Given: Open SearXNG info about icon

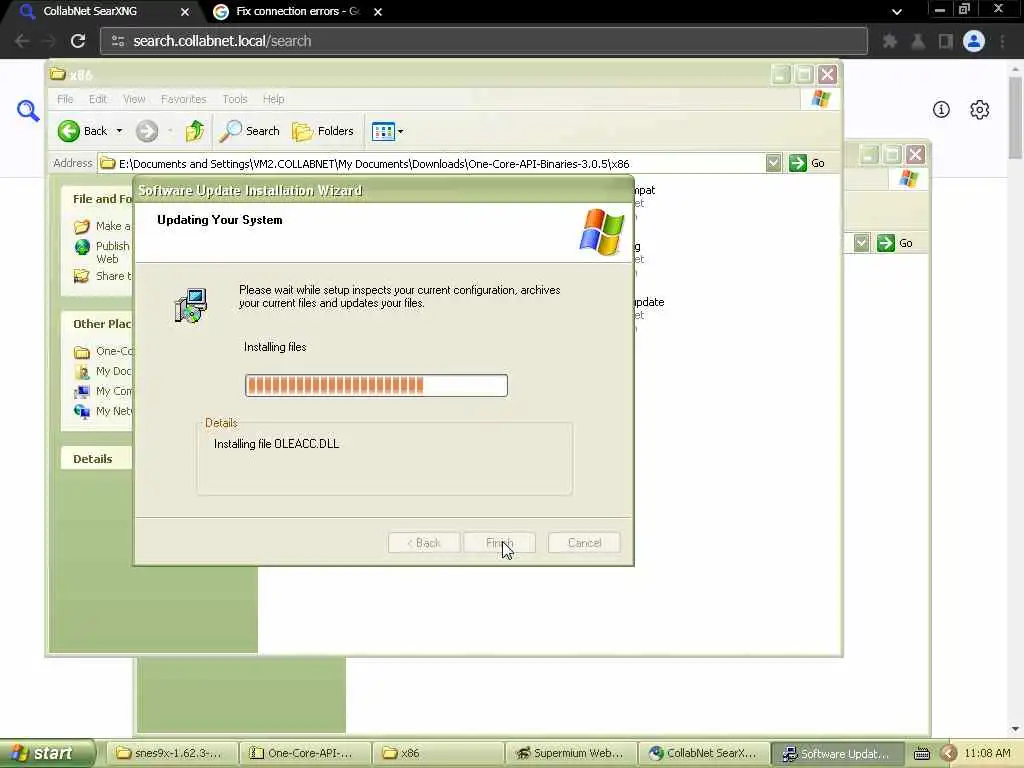Looking at the screenshot, I should click(x=941, y=110).
